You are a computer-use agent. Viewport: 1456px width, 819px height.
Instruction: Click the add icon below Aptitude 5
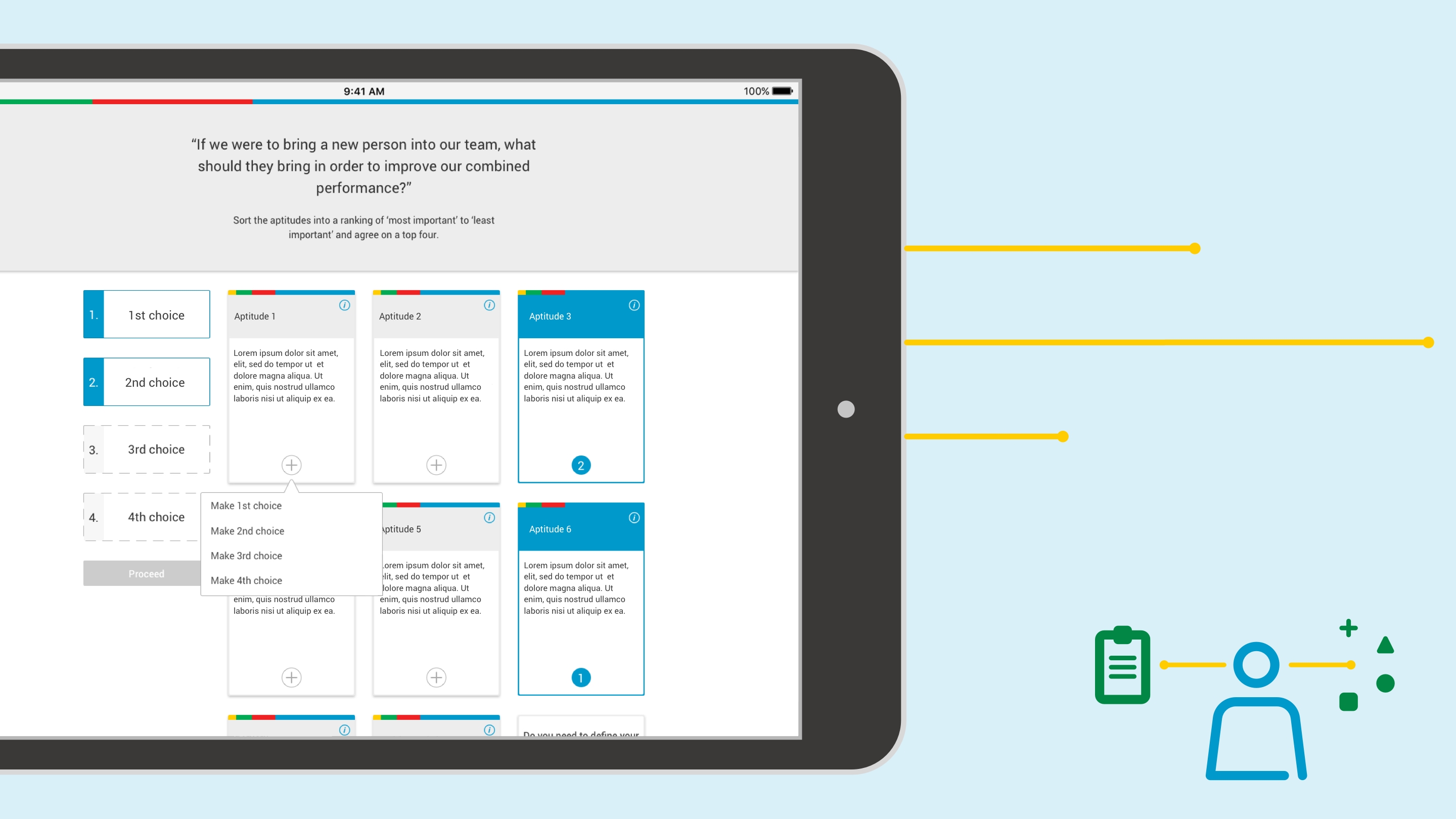click(436, 677)
